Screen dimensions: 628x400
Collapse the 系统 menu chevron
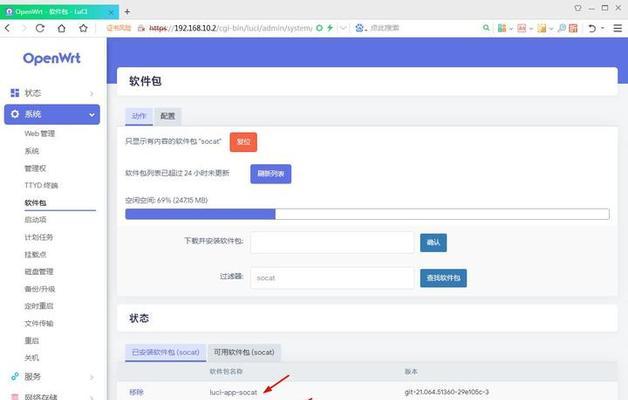click(92, 115)
